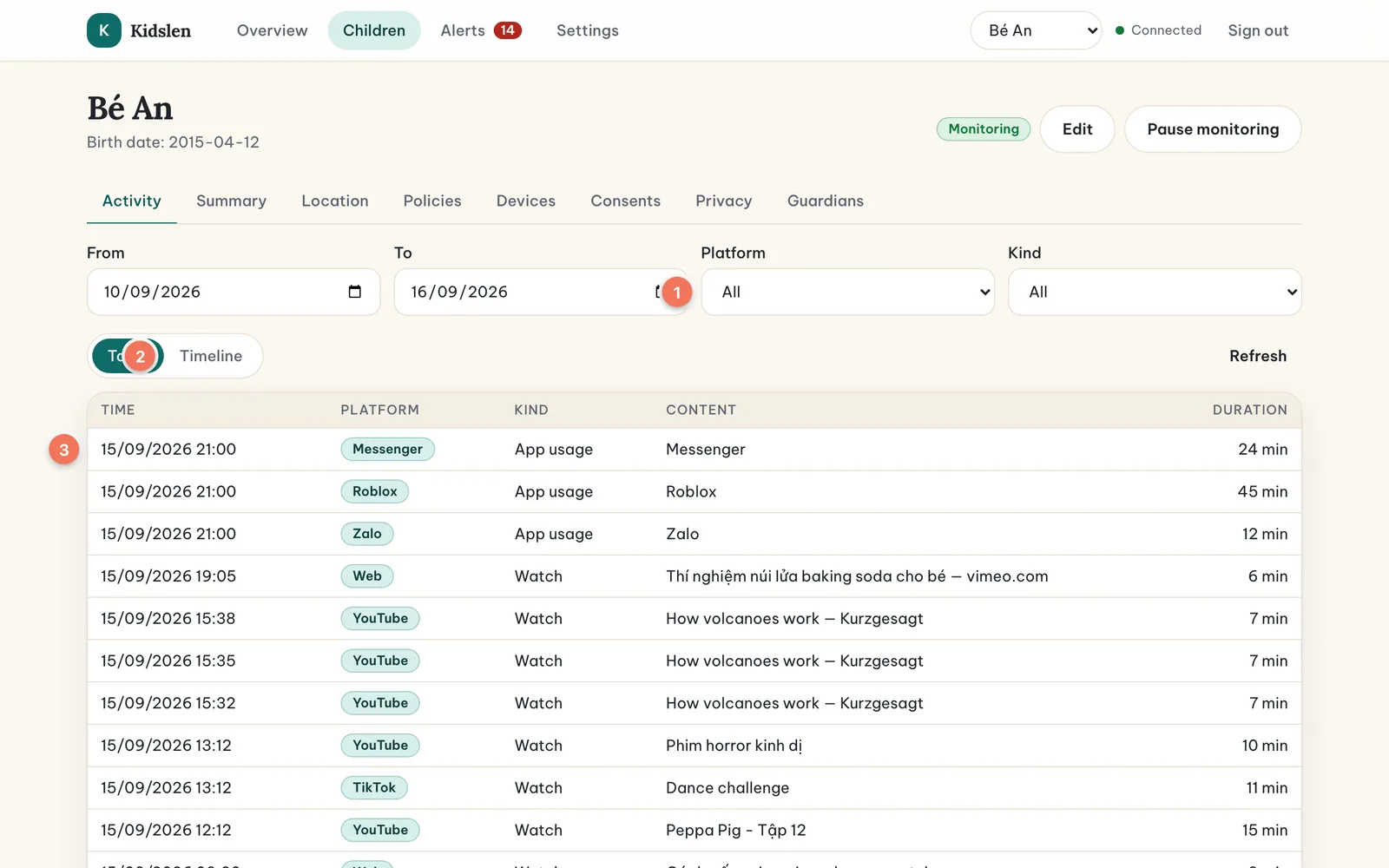Click the 15/09/2026 15:35 time cell
The height and width of the screenshot is (868, 1389).
pos(168,661)
